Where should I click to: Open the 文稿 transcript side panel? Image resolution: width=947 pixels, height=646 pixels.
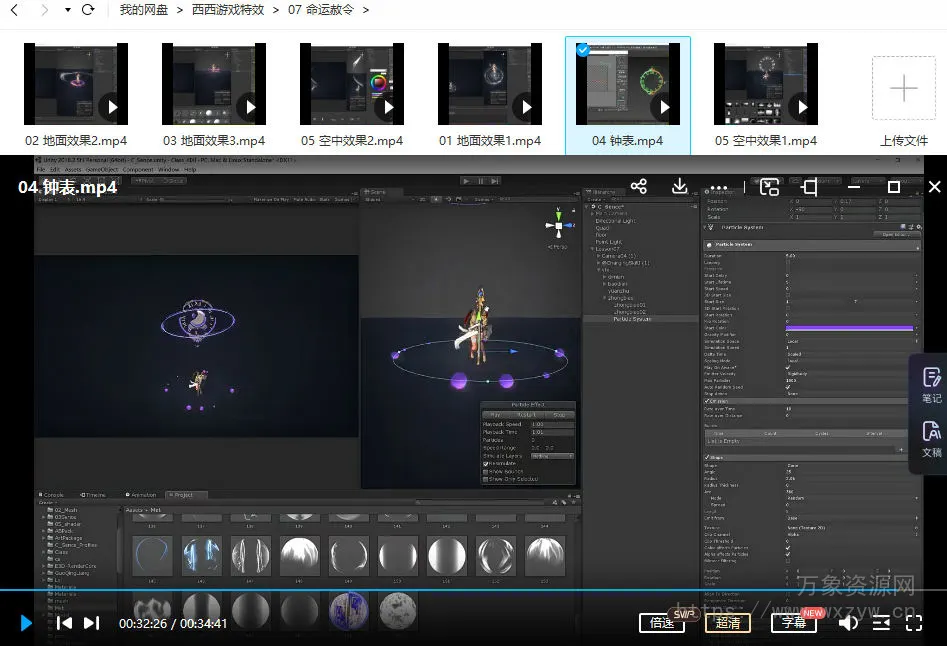click(x=931, y=438)
